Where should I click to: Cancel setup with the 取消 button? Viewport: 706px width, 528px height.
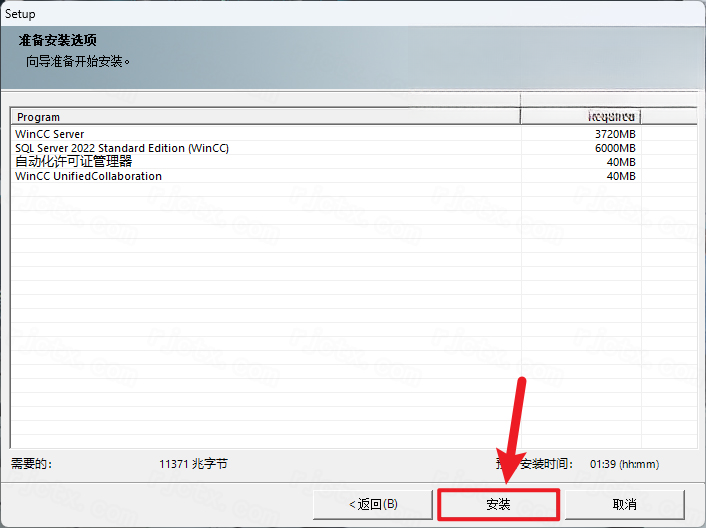click(x=625, y=504)
